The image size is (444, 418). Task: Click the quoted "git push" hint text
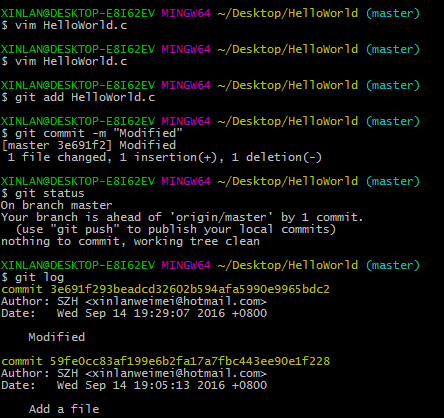click(85, 229)
